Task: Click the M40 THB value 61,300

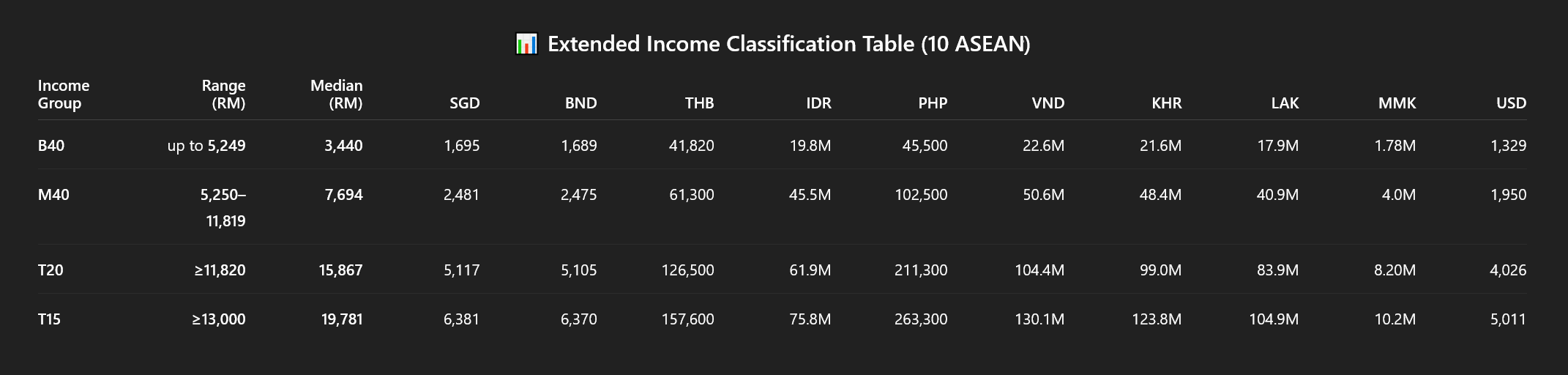Action: pos(691,195)
